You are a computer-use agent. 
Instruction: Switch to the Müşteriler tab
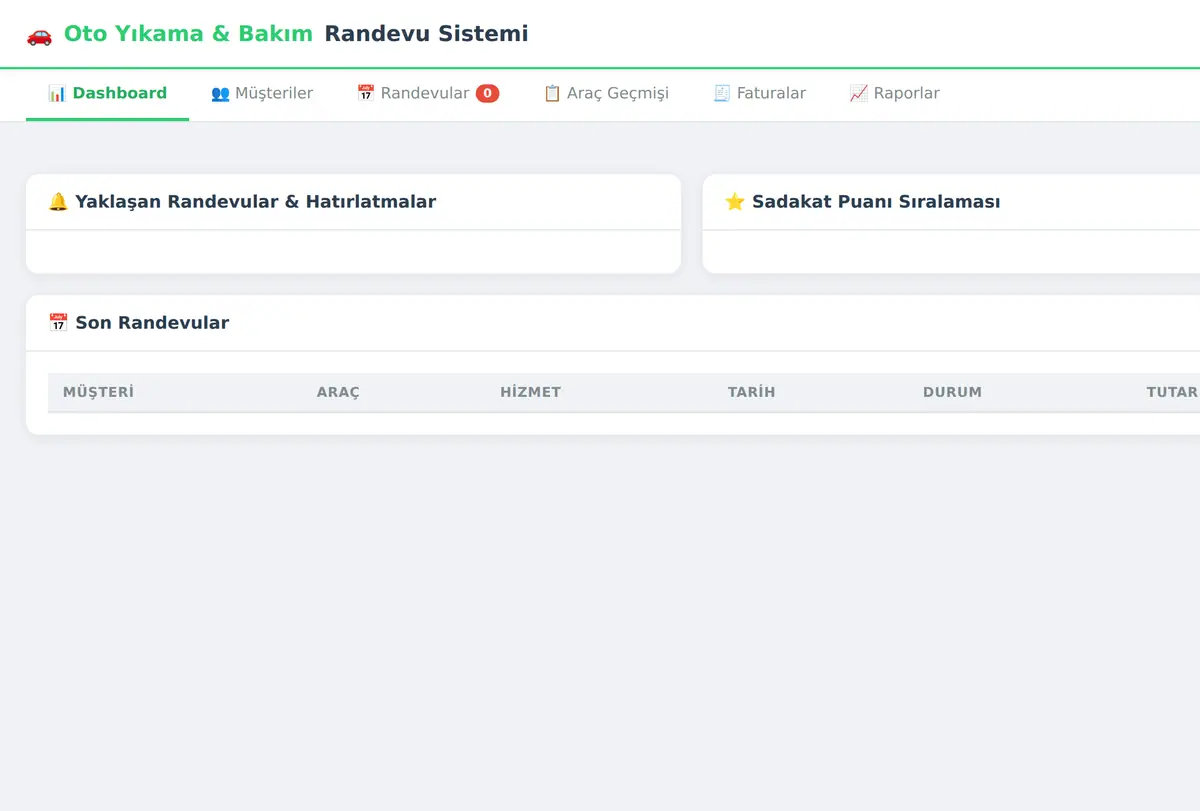tap(262, 94)
